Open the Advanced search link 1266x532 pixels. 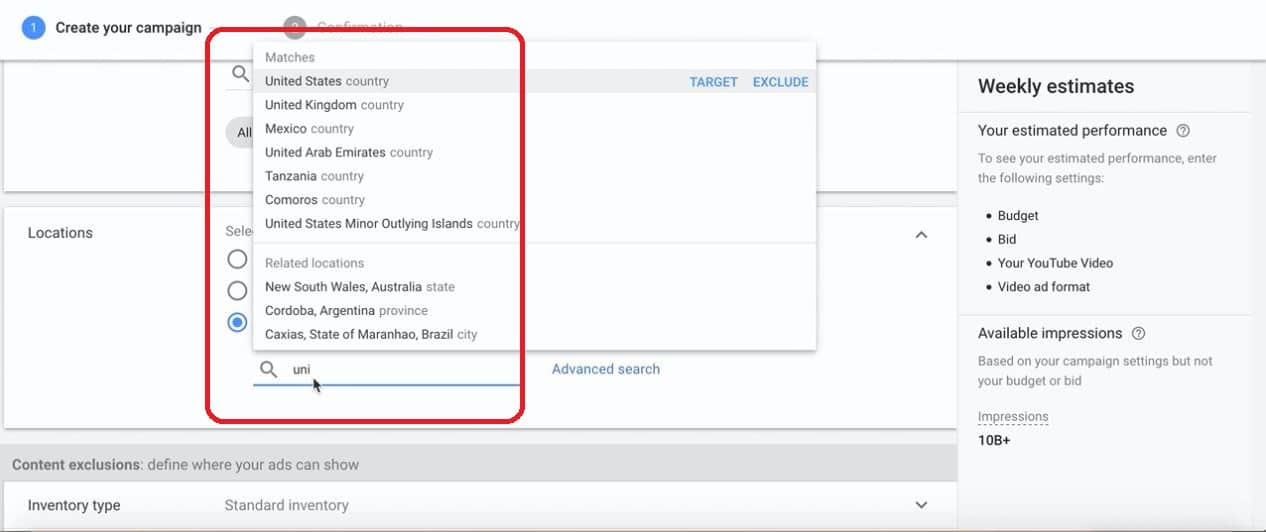point(606,369)
